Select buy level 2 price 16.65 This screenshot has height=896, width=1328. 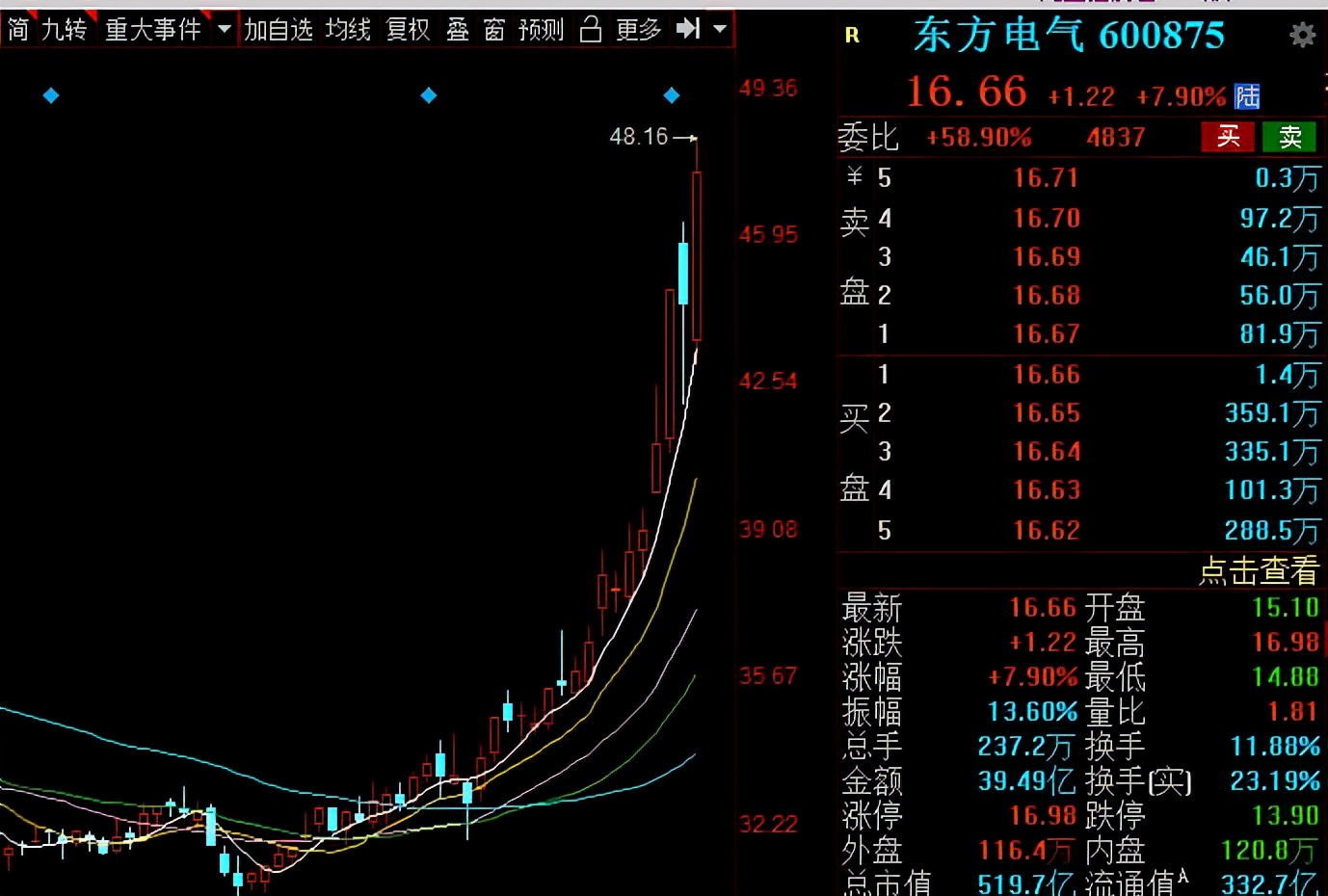pyautogui.click(x=1047, y=413)
